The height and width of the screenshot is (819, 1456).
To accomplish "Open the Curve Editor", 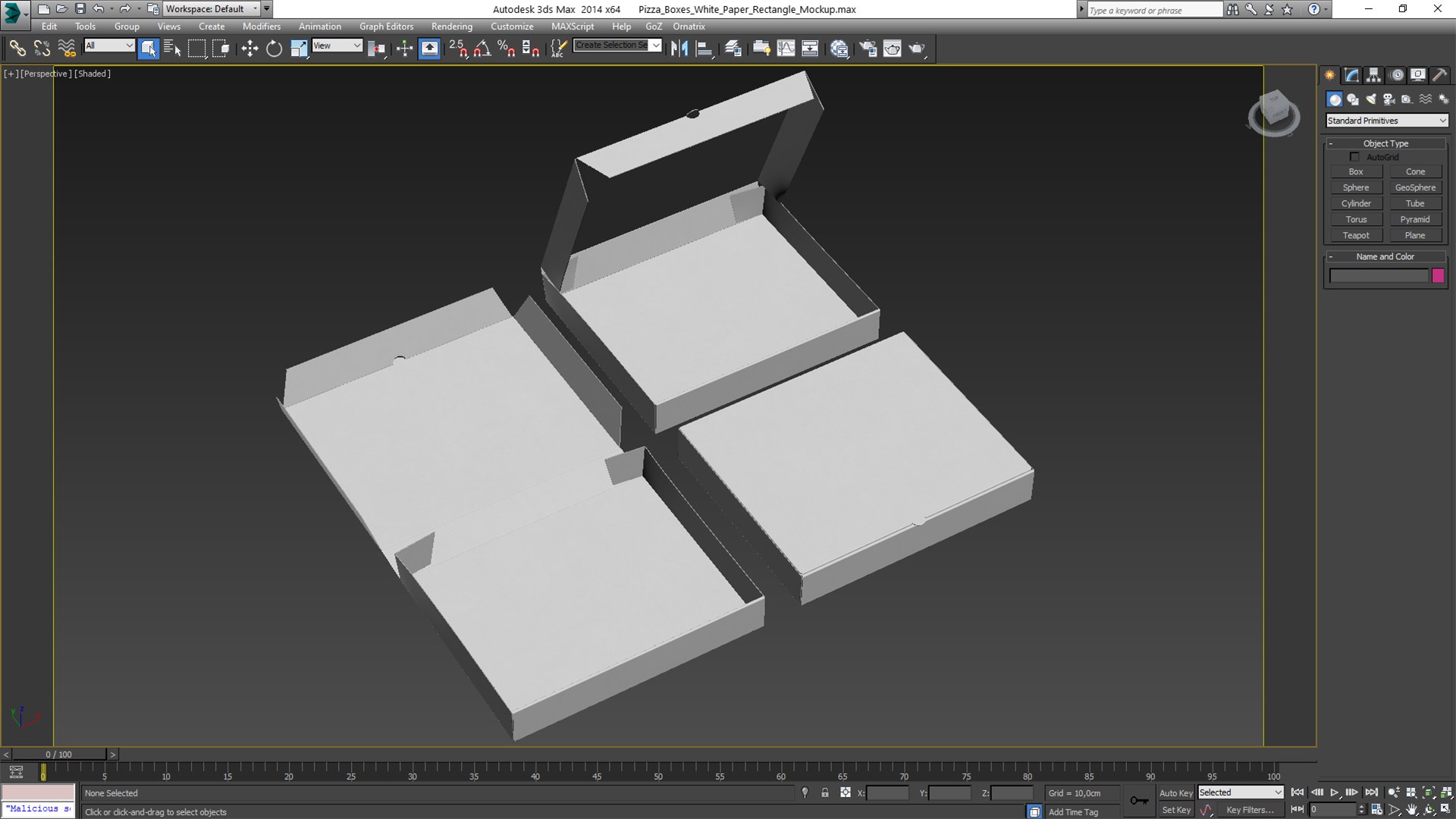I will pyautogui.click(x=786, y=49).
